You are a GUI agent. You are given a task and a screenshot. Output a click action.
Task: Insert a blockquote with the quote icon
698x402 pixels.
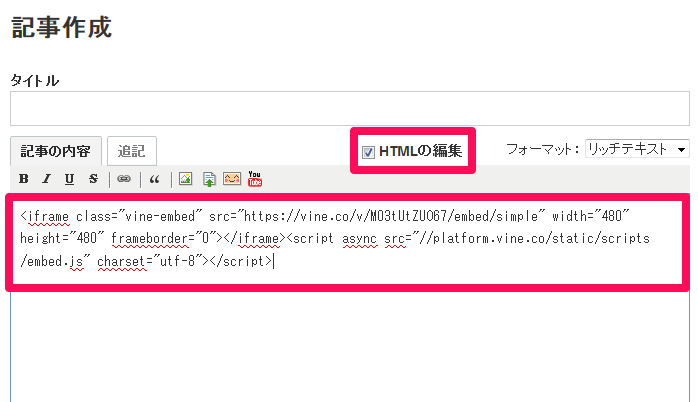154,179
